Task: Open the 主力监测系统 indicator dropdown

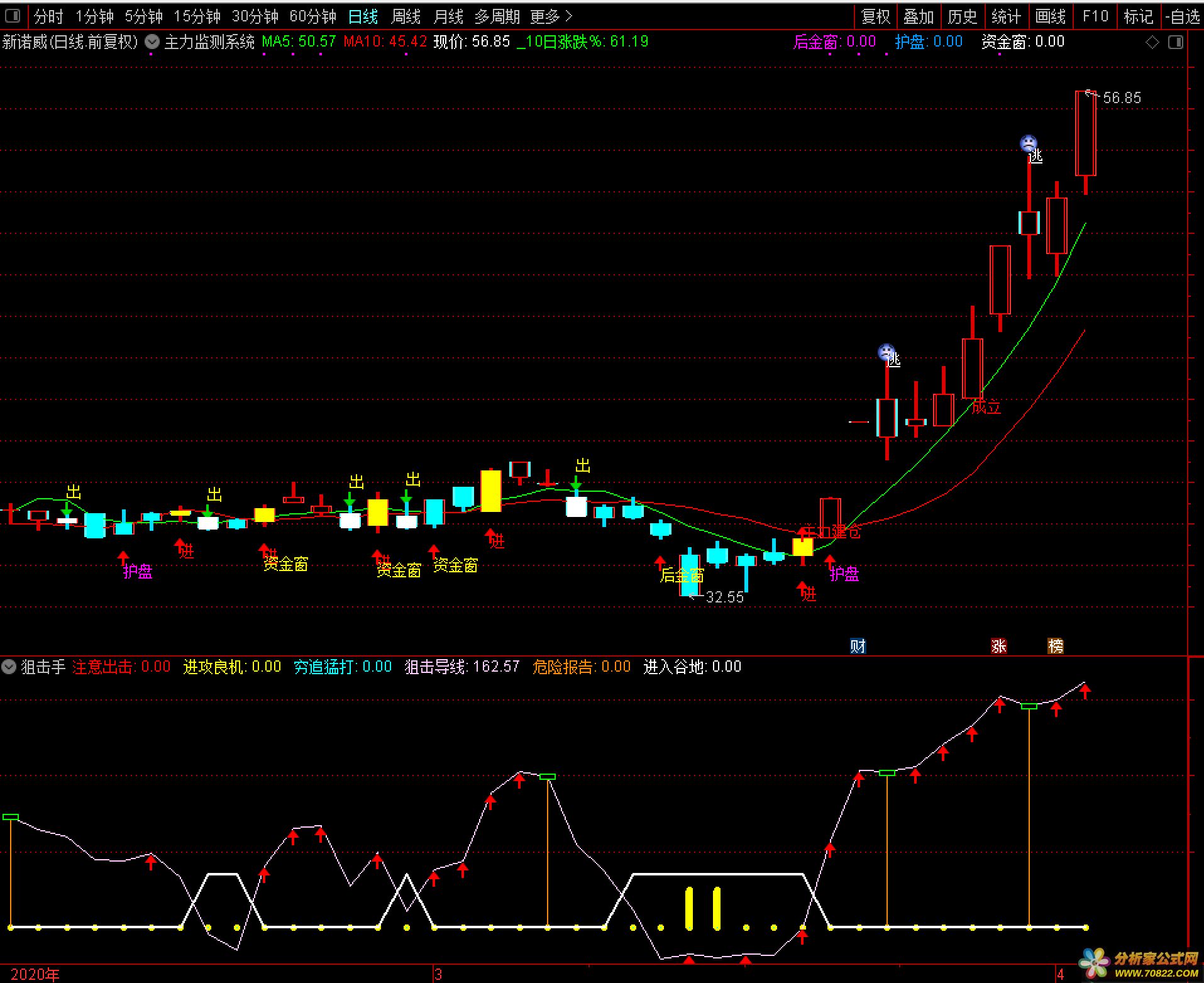Action: (x=152, y=42)
